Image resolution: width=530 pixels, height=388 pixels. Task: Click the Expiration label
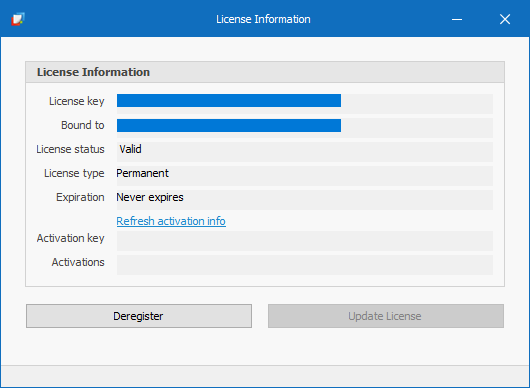coord(80,197)
